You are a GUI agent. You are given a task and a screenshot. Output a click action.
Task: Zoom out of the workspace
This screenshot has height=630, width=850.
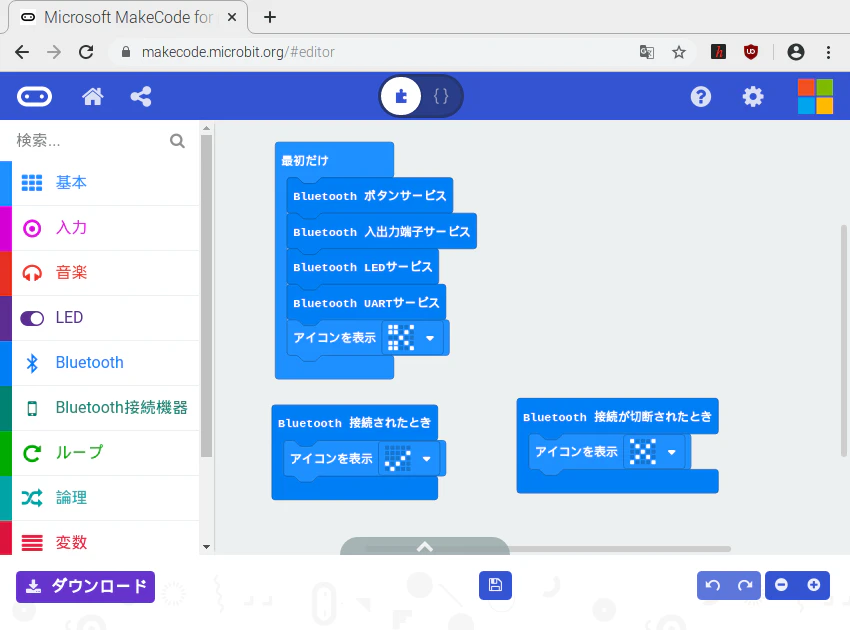pyautogui.click(x=781, y=585)
